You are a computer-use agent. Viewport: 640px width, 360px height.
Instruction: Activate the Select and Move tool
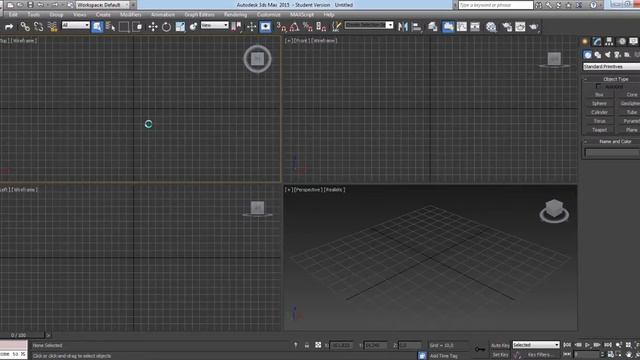153,27
